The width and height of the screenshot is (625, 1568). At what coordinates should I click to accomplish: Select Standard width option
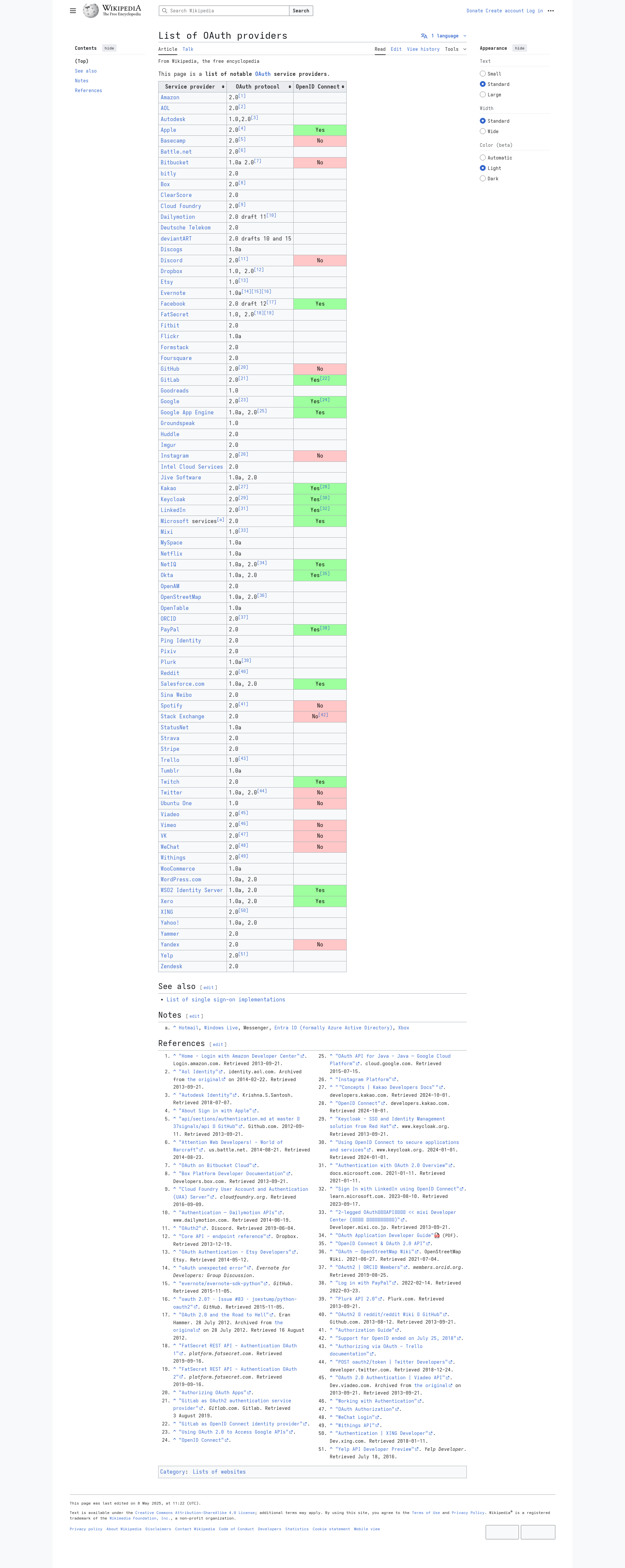tap(483, 121)
